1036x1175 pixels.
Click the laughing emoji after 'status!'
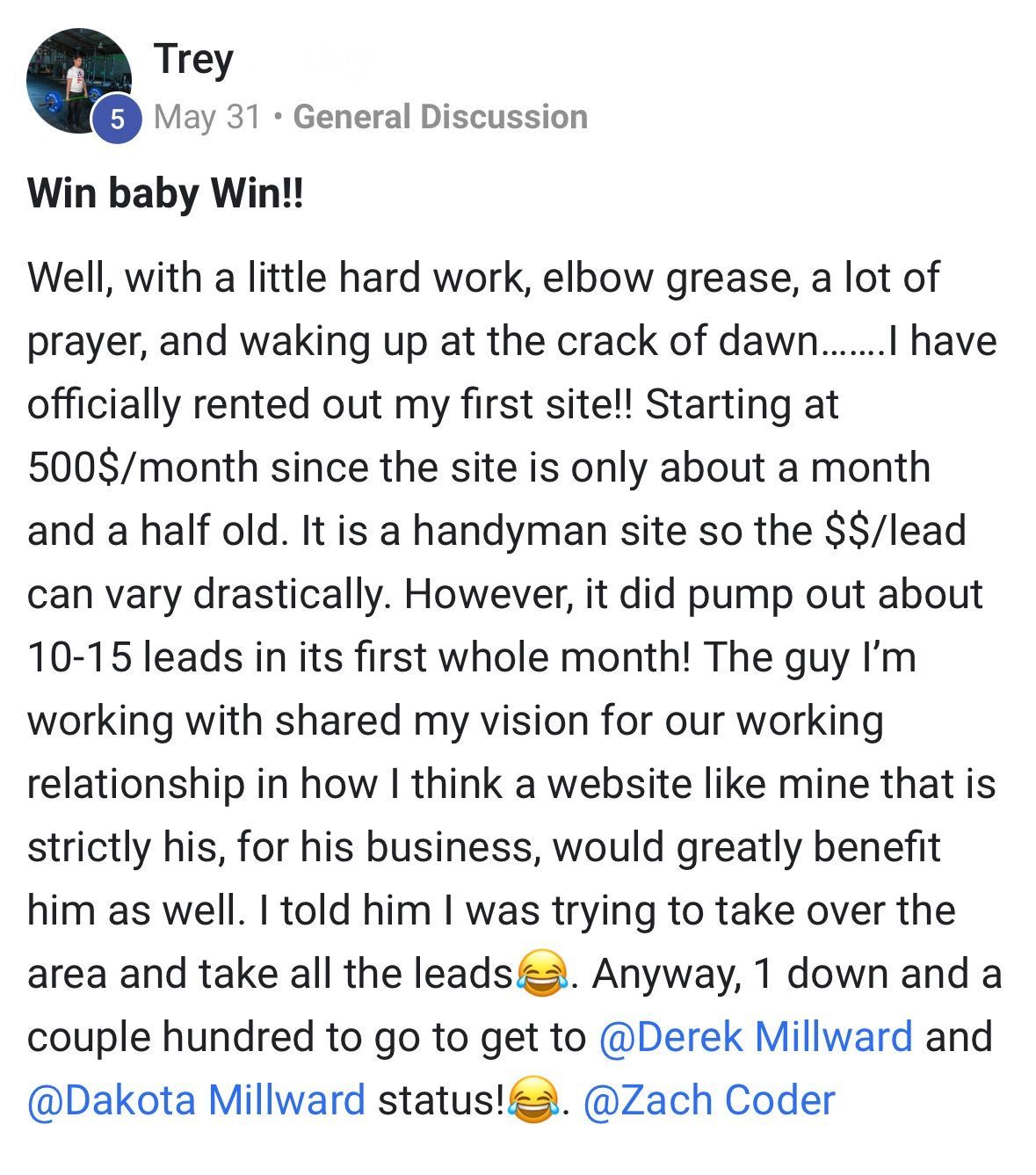click(534, 1101)
